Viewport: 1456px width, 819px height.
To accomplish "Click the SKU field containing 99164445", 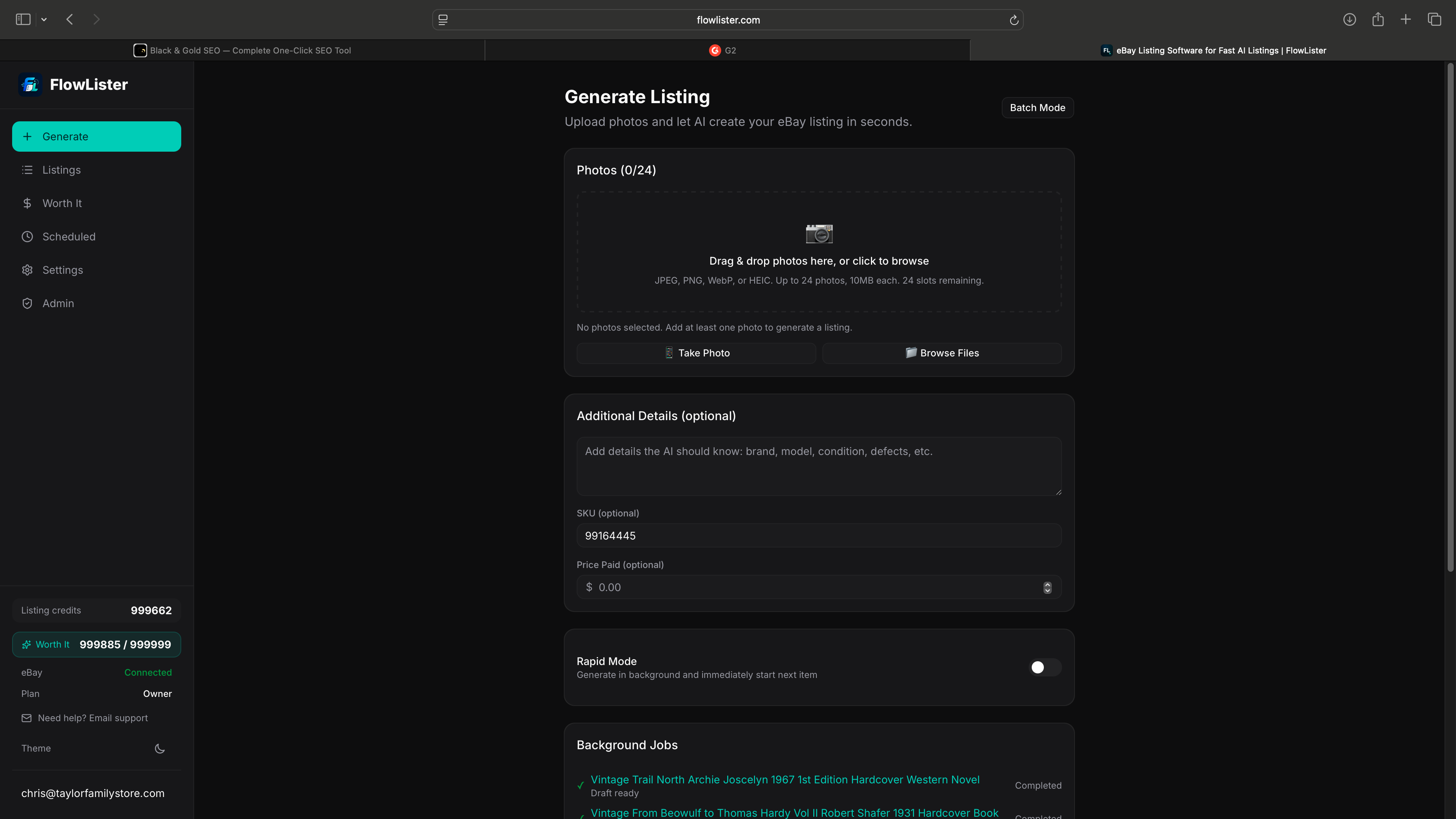I will tap(819, 536).
